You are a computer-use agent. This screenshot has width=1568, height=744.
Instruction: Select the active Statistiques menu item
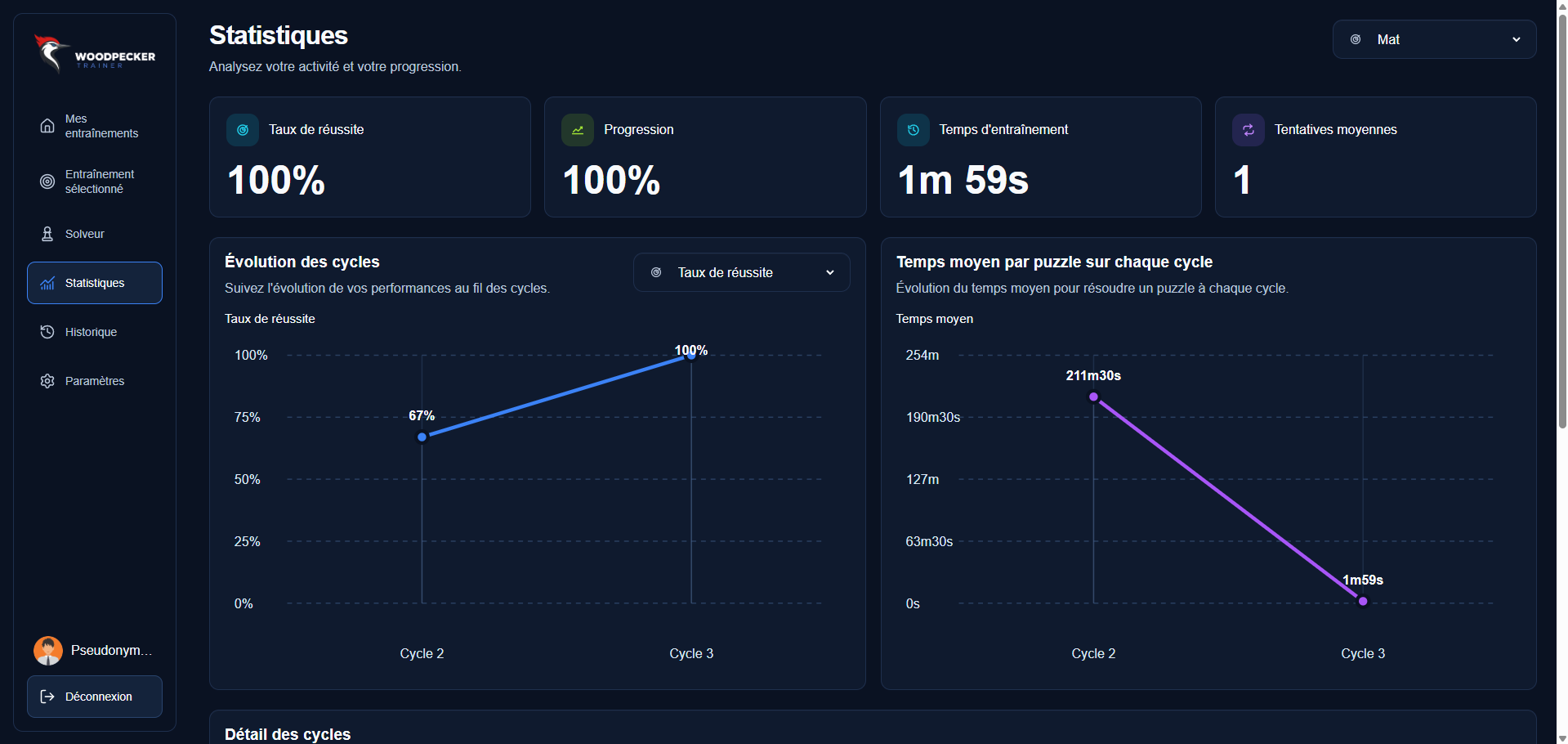click(95, 283)
